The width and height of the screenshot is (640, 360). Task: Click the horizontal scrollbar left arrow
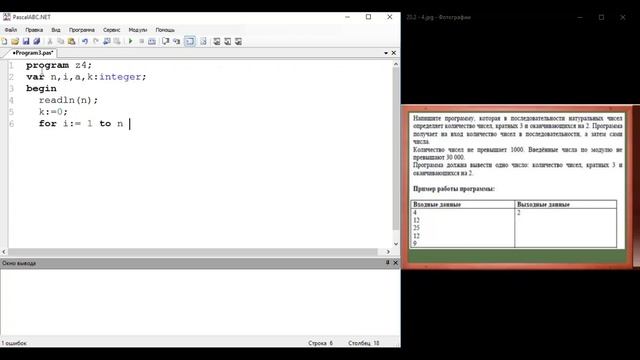point(4,252)
